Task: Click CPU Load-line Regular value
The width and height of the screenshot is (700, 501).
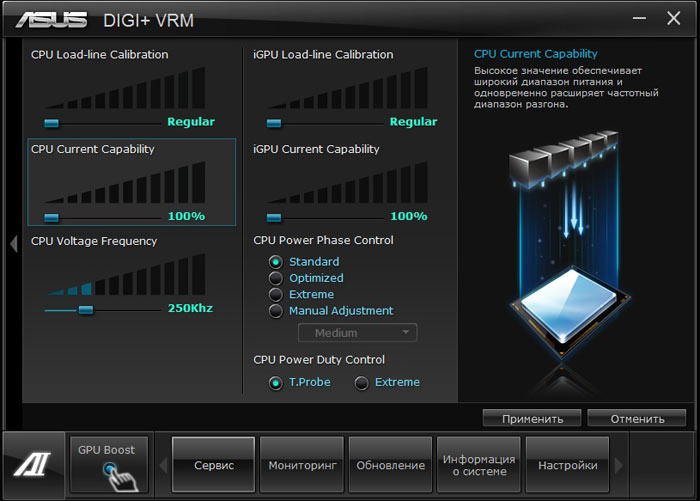Action: (x=191, y=121)
